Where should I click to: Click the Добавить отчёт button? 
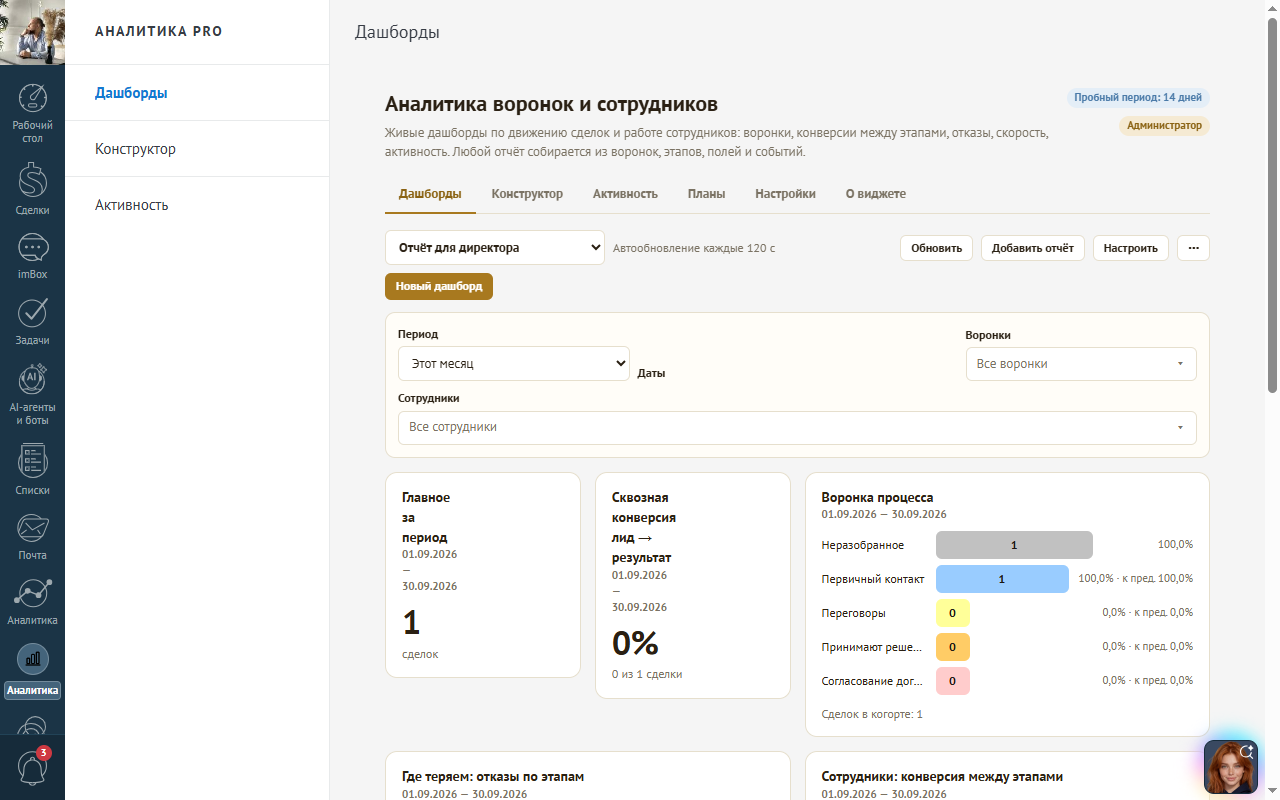tap(1033, 248)
